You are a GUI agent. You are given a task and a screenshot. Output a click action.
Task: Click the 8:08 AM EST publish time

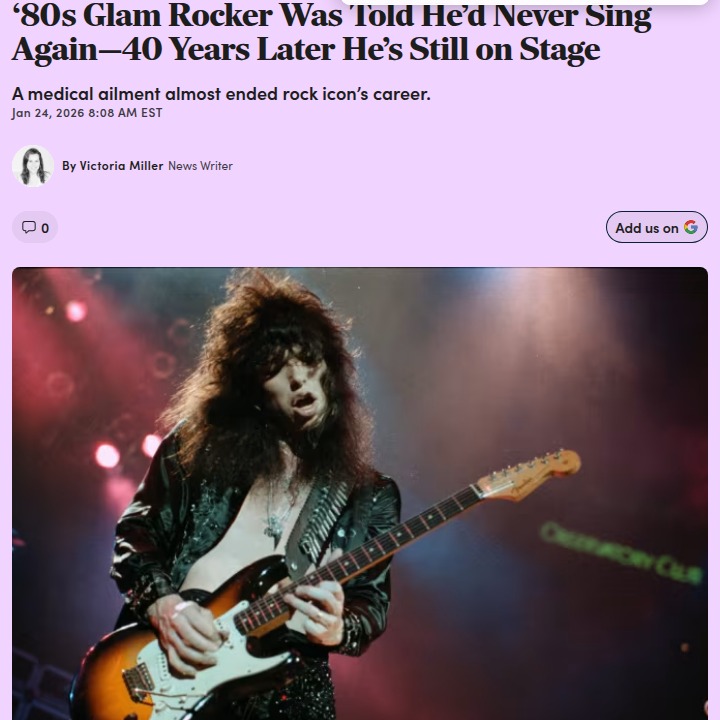click(x=125, y=113)
